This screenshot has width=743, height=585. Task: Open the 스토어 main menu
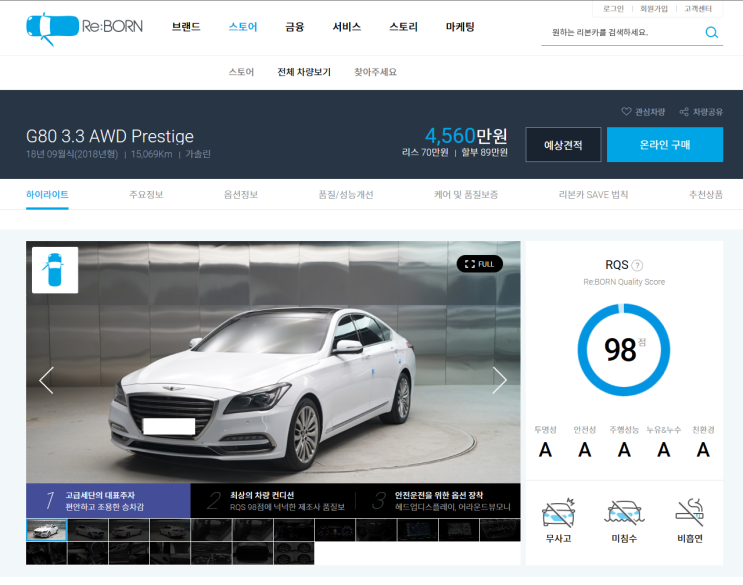(243, 27)
